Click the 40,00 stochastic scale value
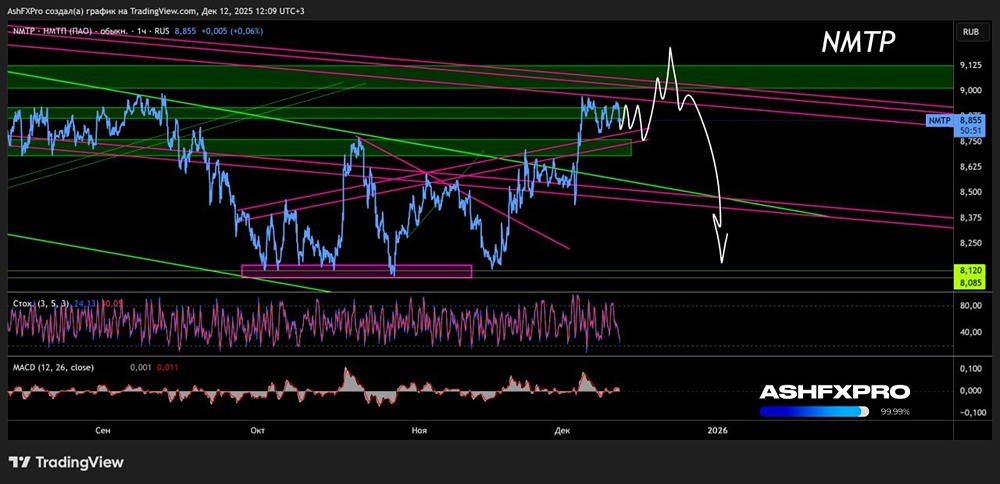Viewport: 1000px width, 484px height. (x=970, y=332)
